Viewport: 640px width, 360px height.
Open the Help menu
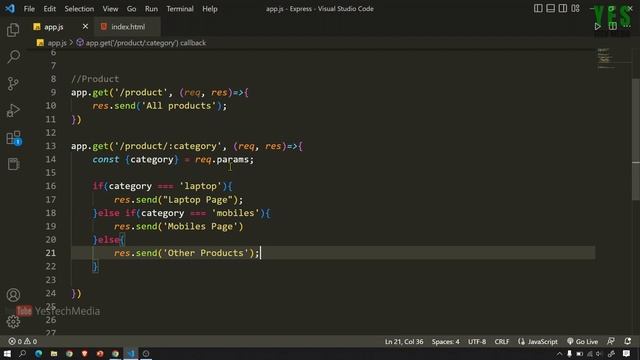(209, 9)
